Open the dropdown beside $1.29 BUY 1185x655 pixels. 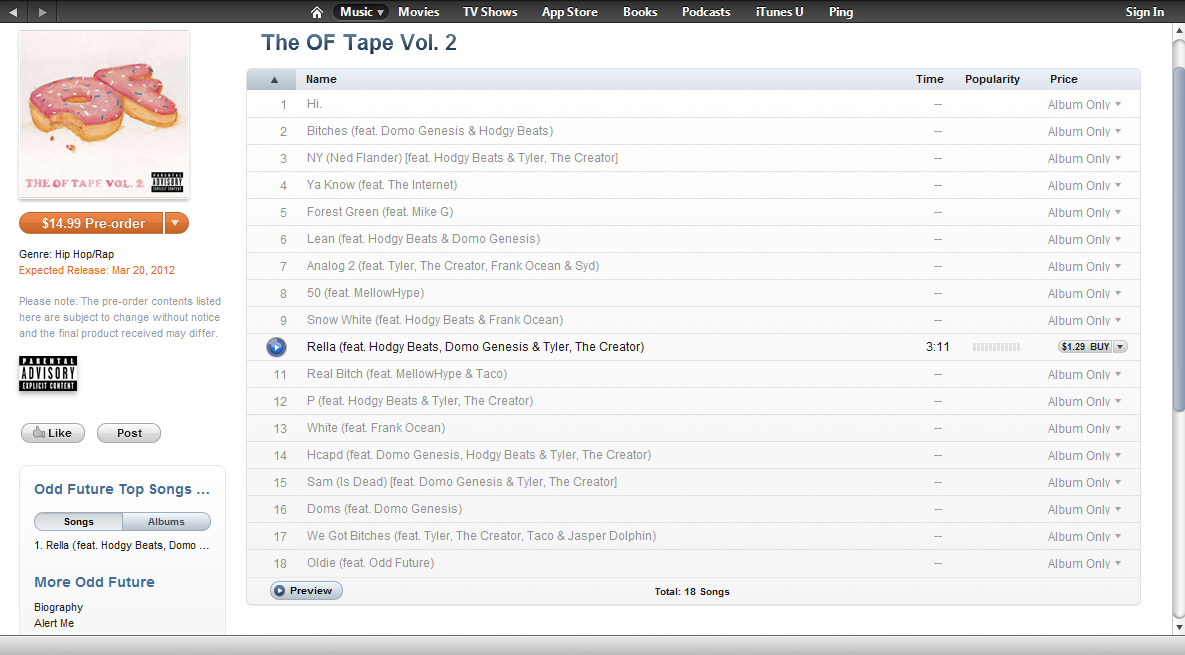pyautogui.click(x=1121, y=347)
